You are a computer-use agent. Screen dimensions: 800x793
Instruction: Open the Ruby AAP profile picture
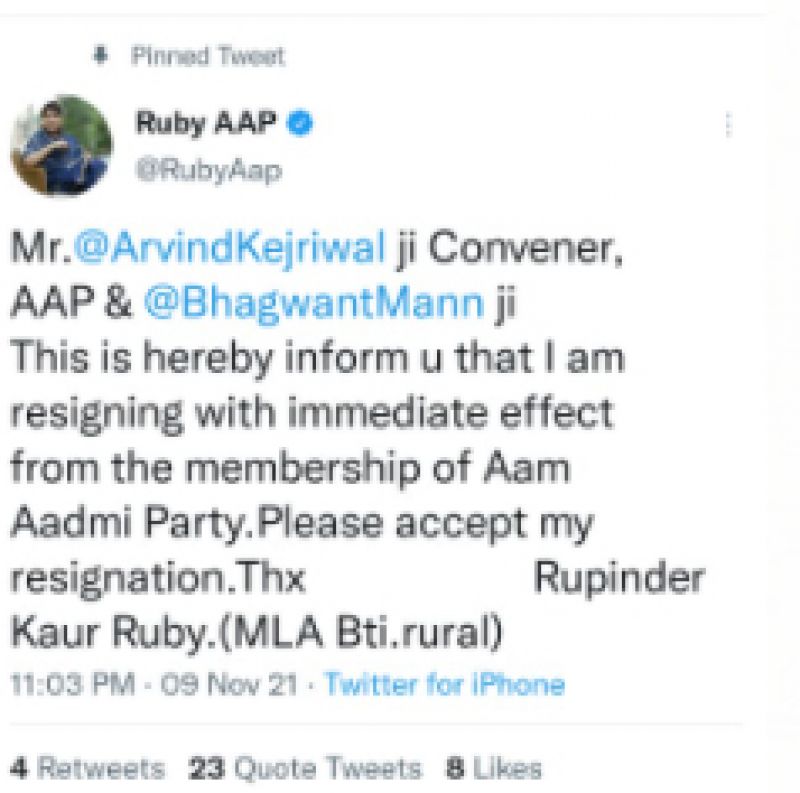[61, 146]
